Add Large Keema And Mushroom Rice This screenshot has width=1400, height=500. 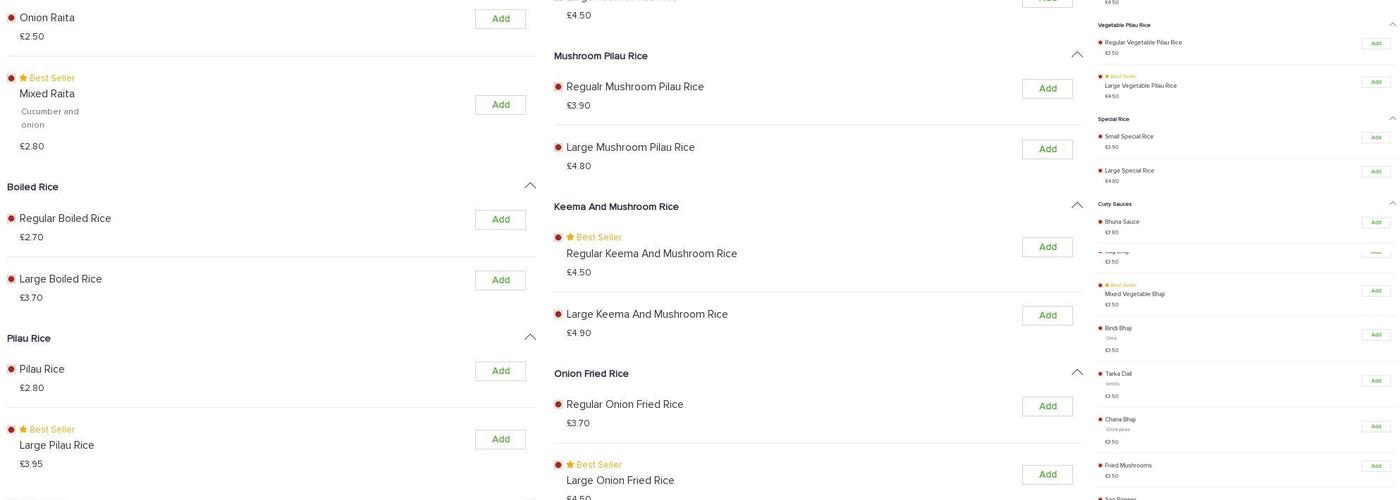coord(1047,316)
